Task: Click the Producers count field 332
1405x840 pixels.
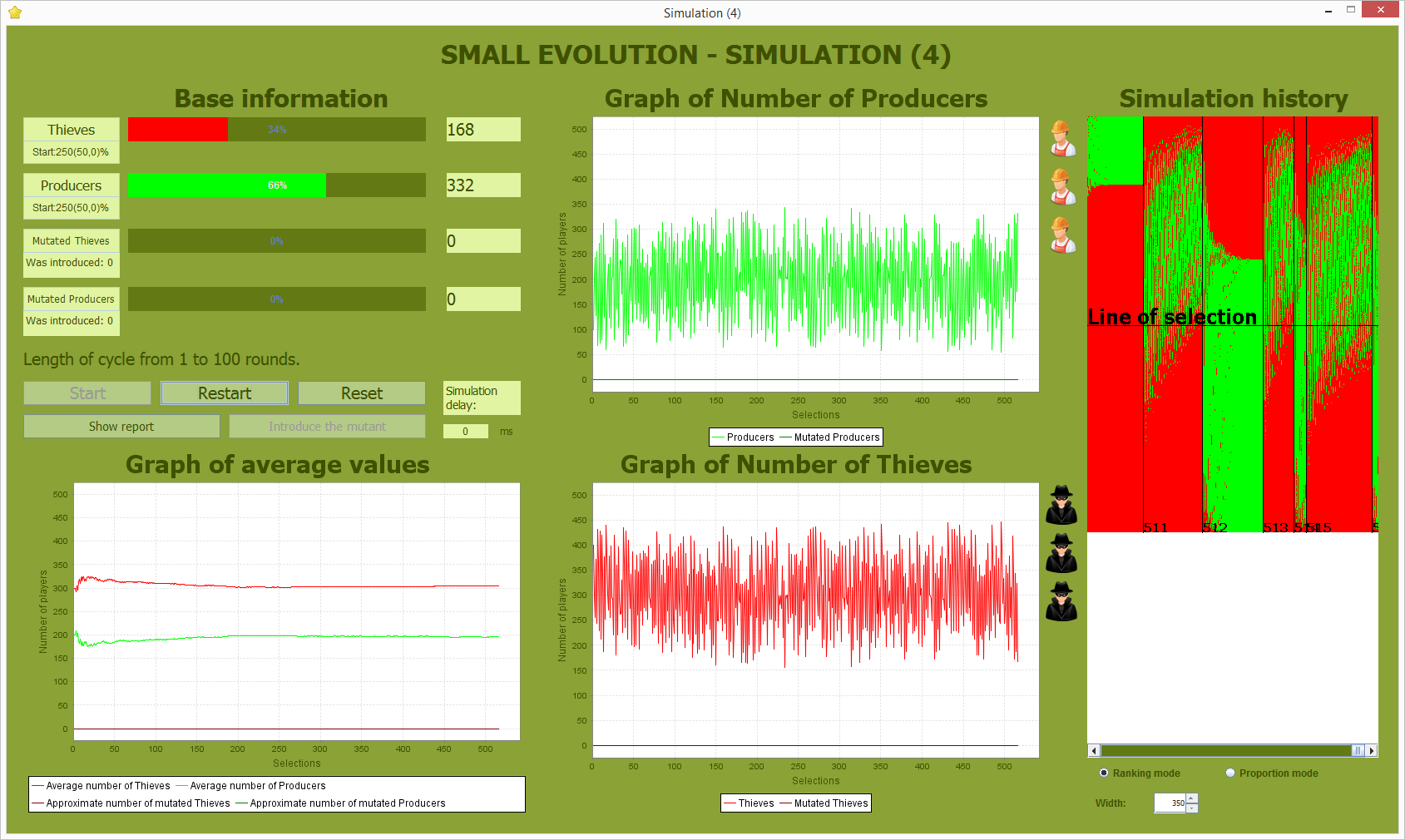Action: tap(483, 185)
